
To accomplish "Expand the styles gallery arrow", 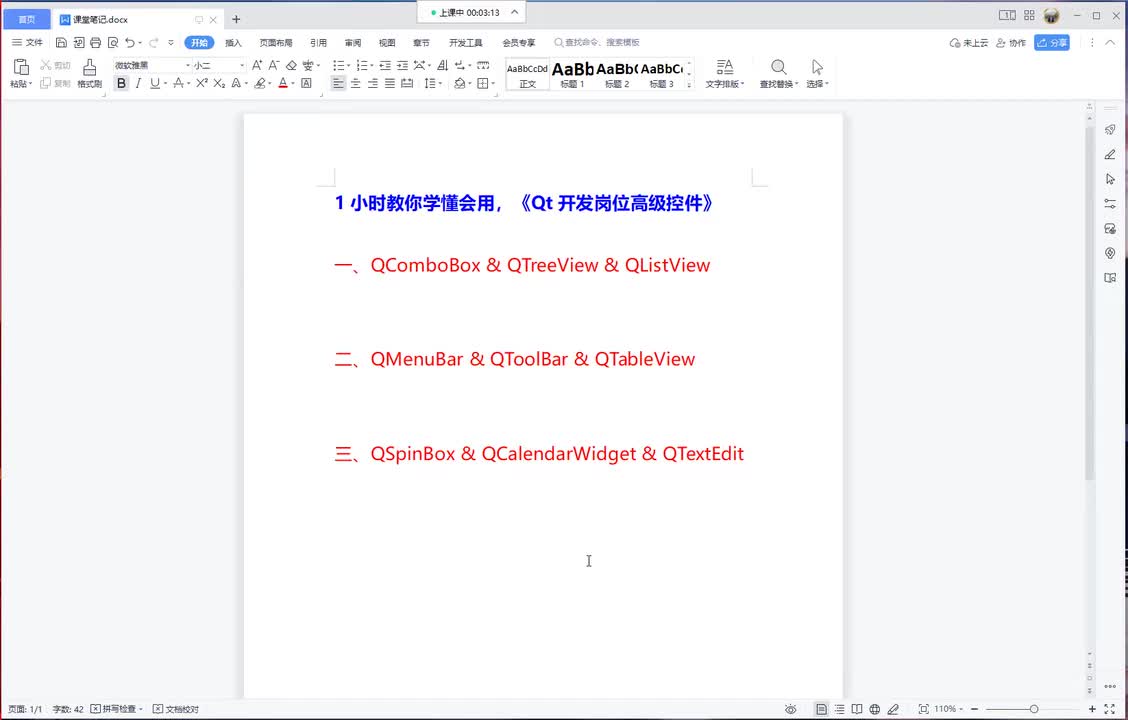I will [x=689, y=85].
